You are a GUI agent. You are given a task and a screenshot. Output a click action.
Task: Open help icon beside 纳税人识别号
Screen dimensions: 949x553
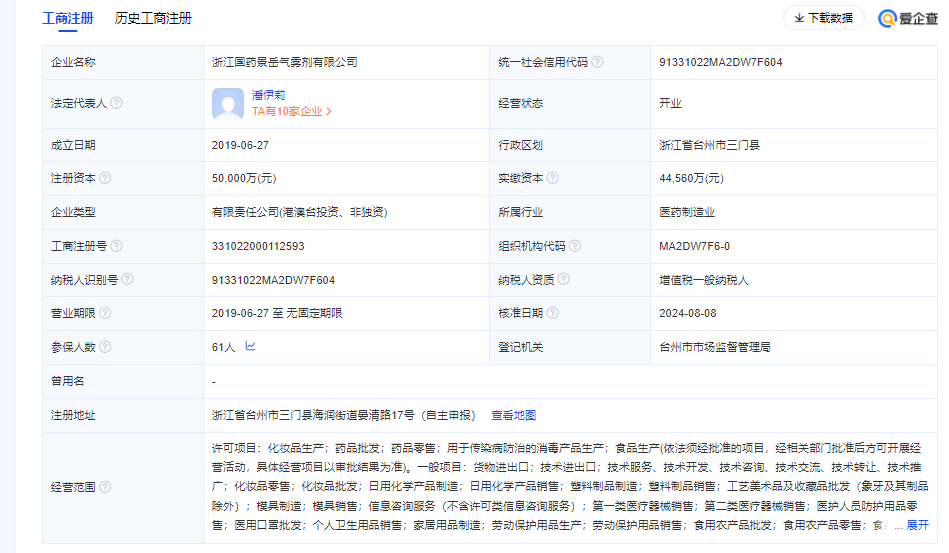pyautogui.click(x=127, y=279)
